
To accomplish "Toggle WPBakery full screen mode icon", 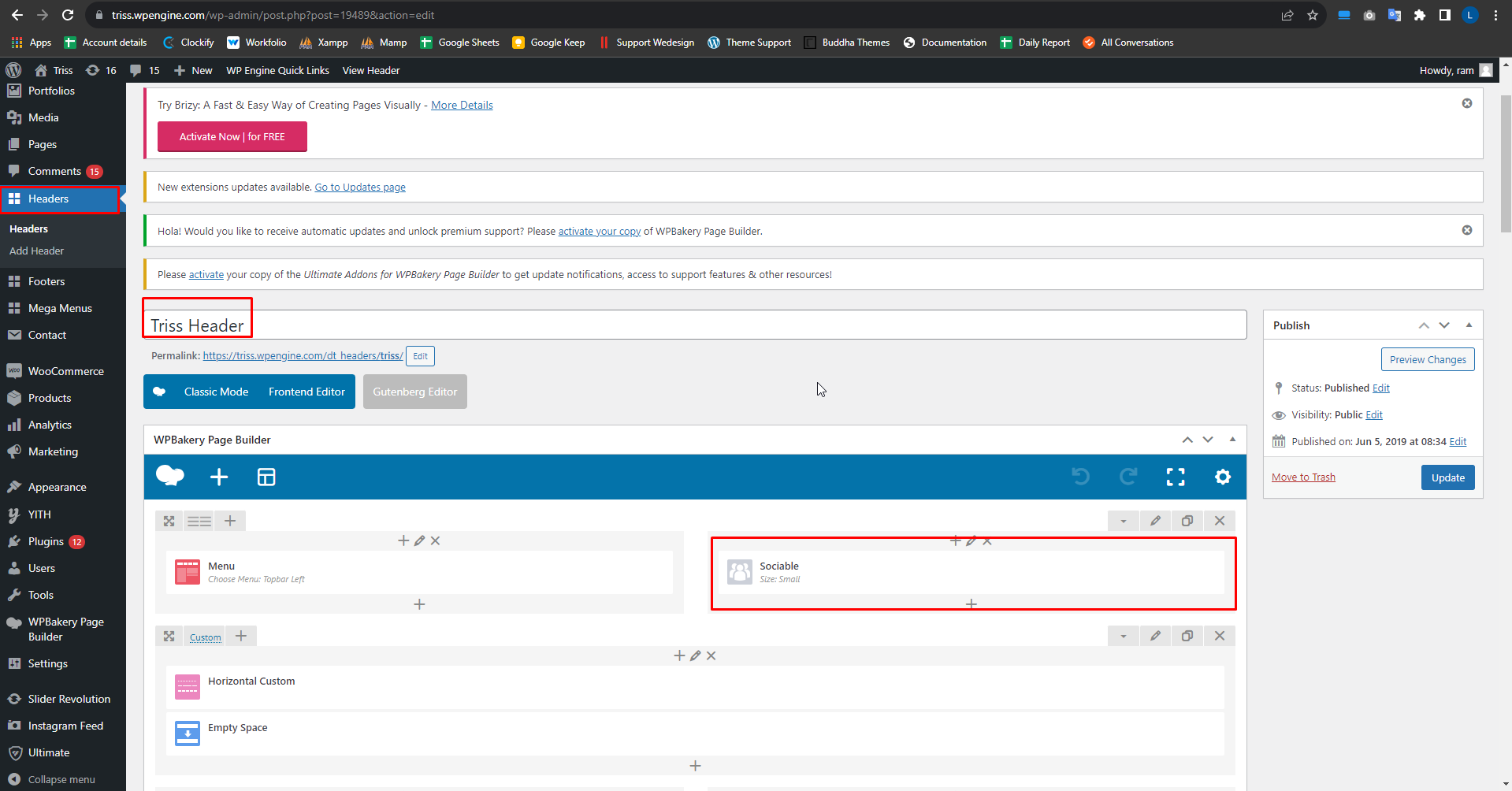I will (1176, 477).
